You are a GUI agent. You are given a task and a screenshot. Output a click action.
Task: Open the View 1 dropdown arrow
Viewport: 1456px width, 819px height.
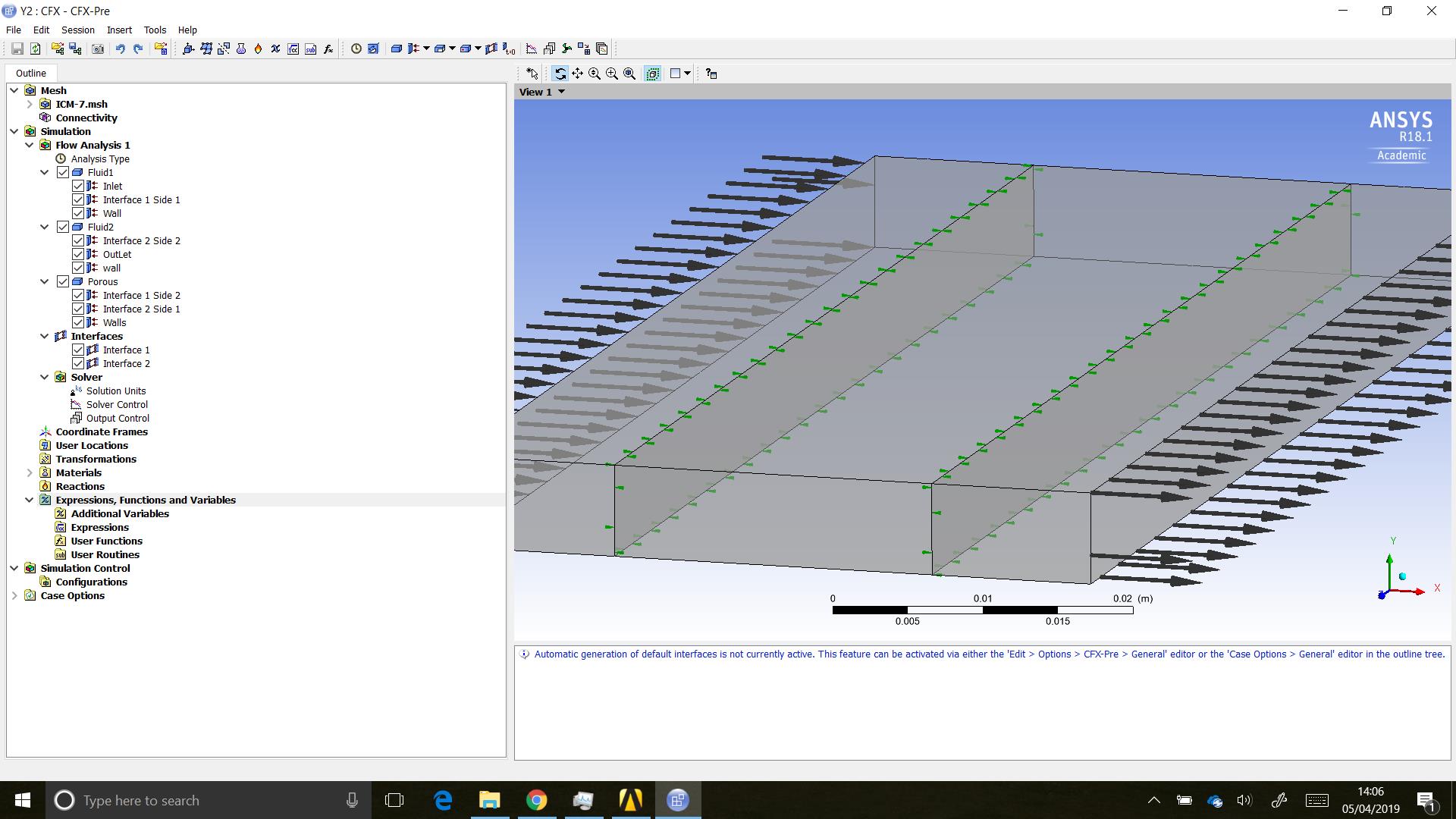tap(561, 92)
